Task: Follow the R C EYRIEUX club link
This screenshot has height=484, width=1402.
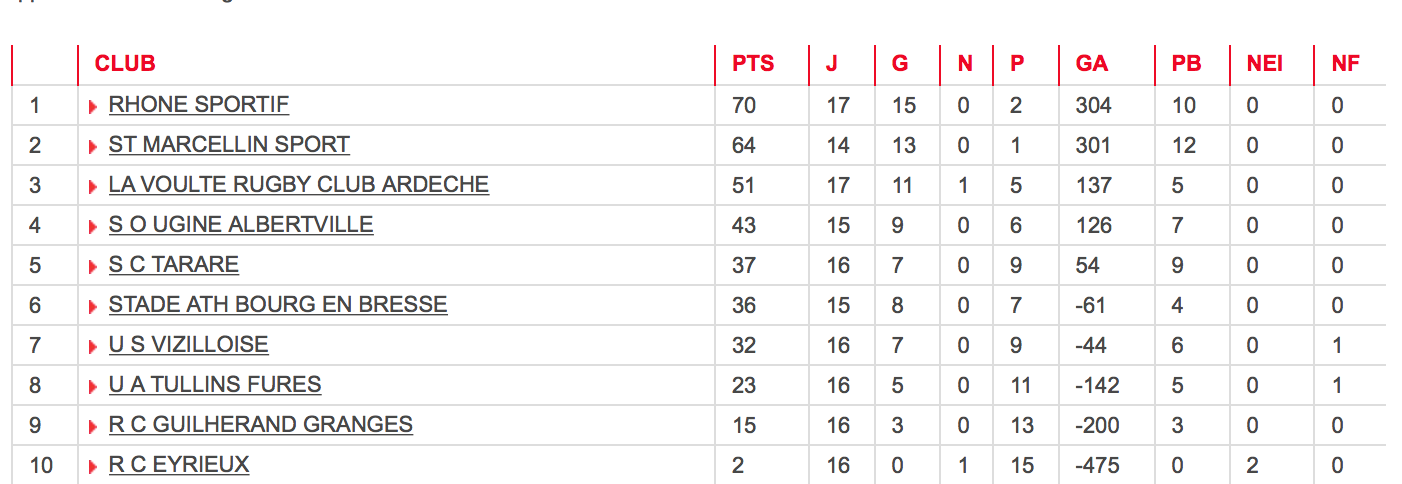Action: click(179, 465)
